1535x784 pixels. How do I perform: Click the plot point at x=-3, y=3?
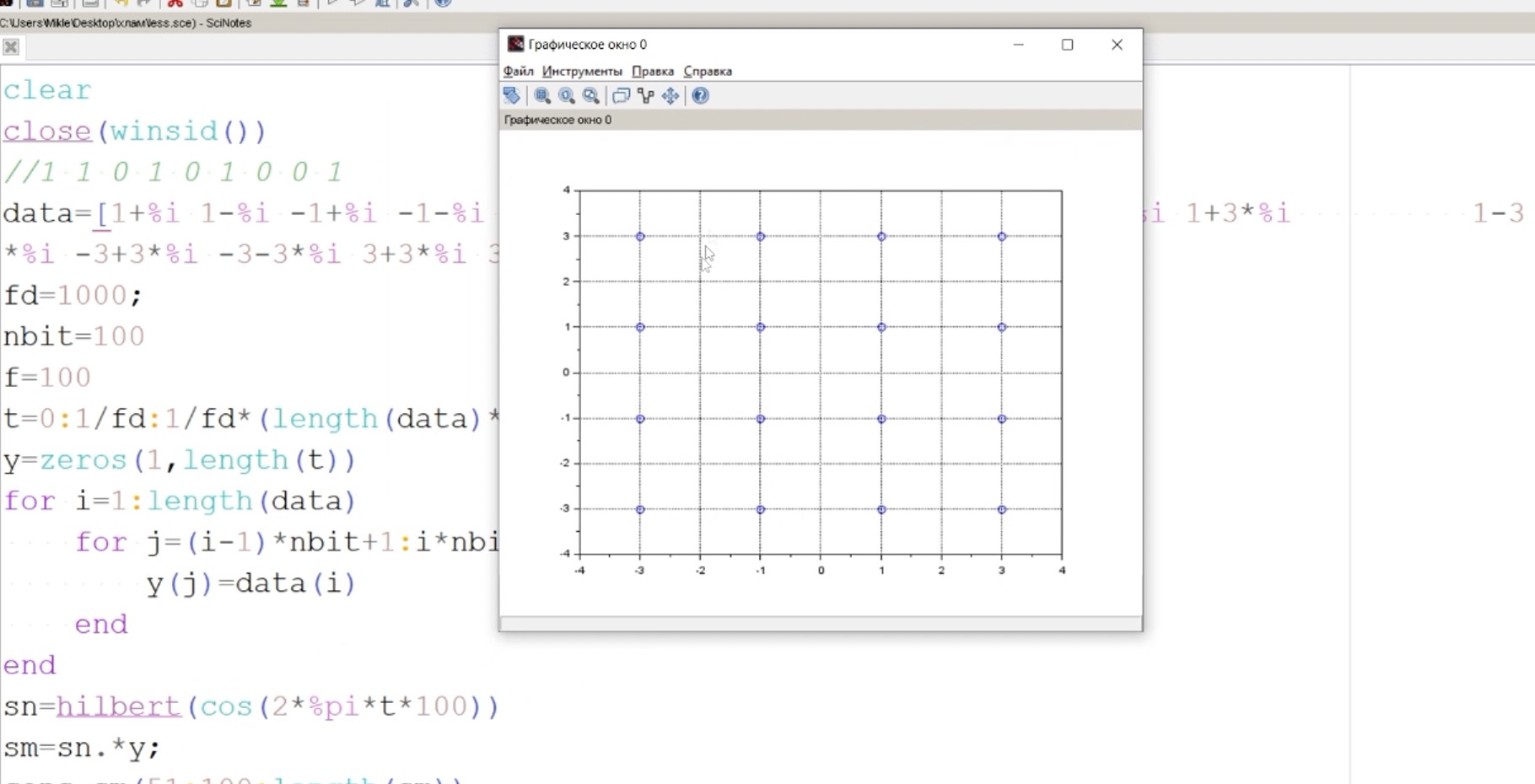[x=640, y=237]
